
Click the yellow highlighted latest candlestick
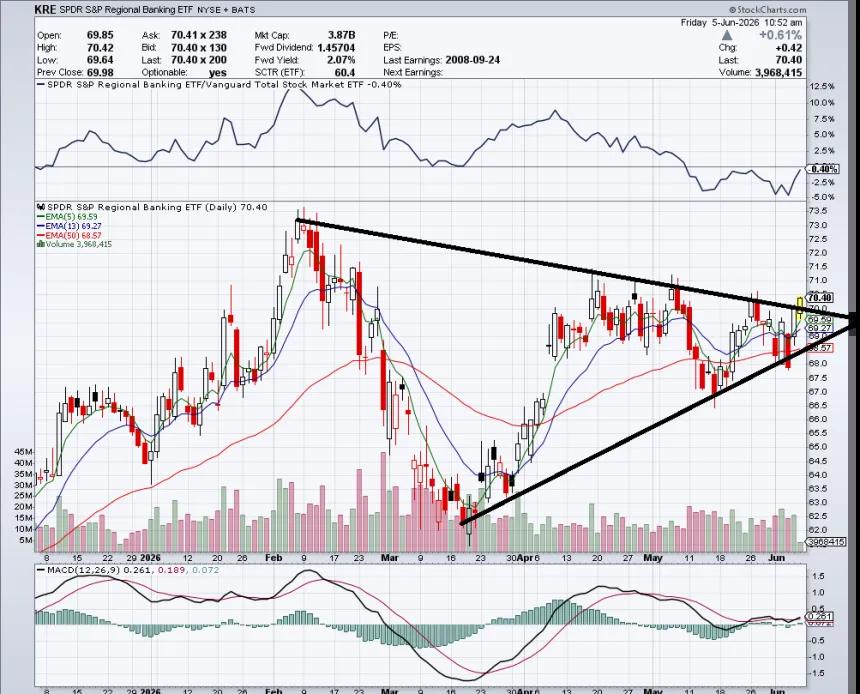[x=800, y=306]
